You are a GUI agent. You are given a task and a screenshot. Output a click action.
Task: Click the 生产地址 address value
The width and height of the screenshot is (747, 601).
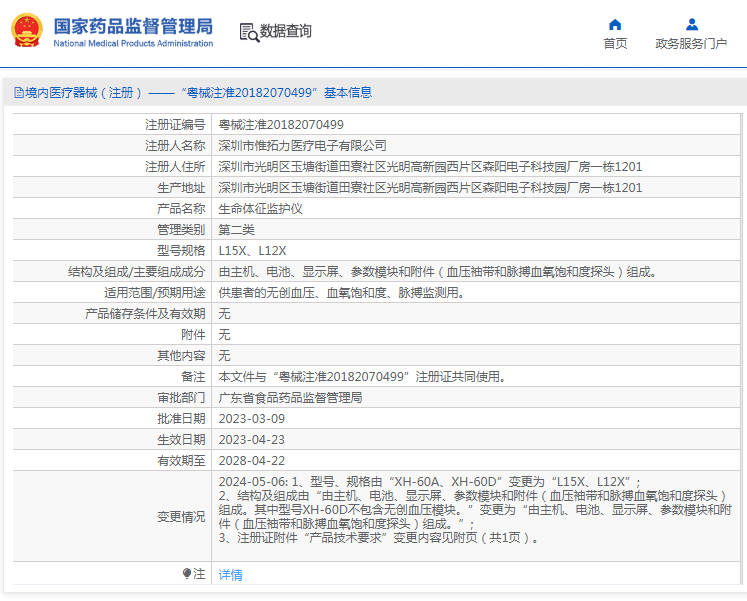(430, 188)
